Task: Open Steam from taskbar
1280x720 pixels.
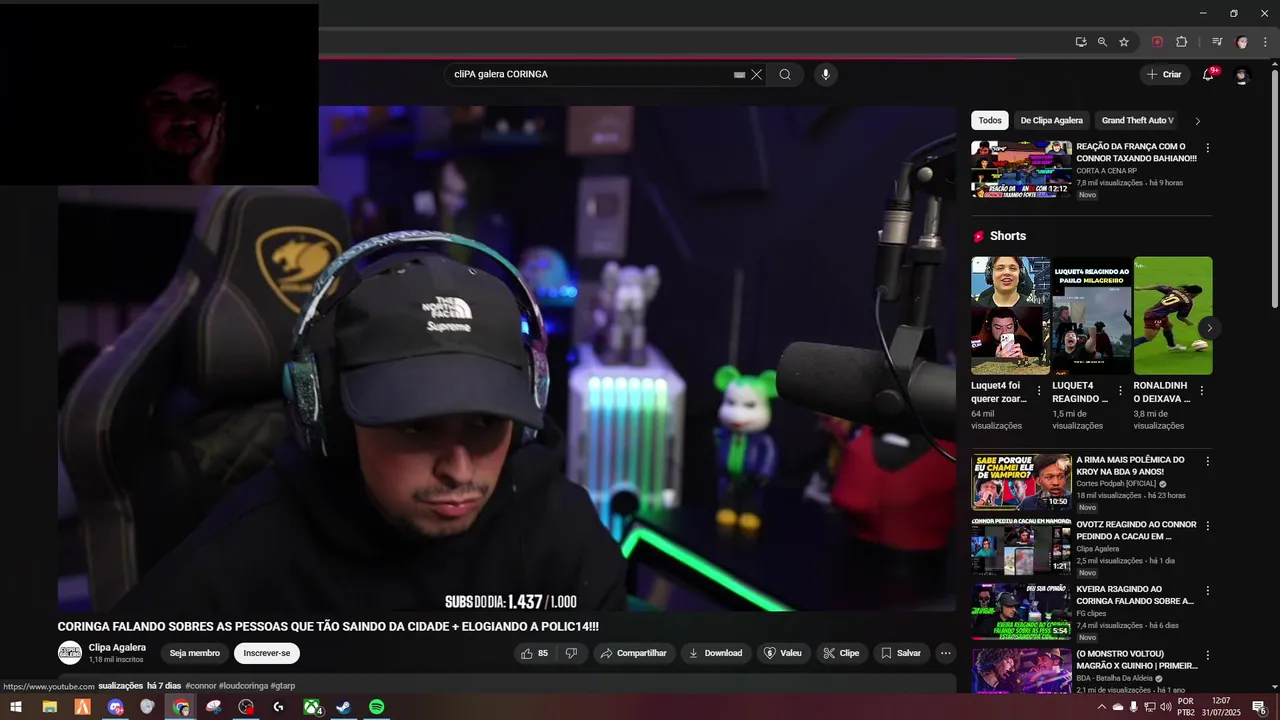Action: [x=343, y=707]
